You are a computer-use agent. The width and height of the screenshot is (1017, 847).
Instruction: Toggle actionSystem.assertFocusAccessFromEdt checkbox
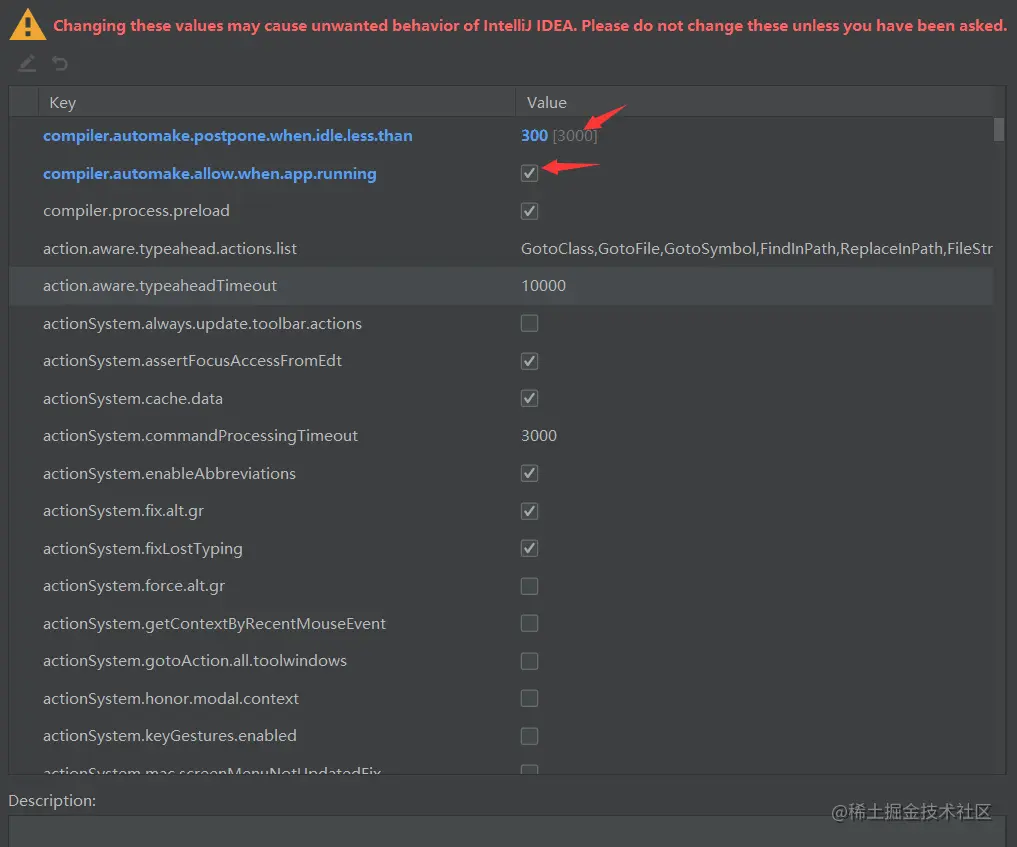(530, 361)
